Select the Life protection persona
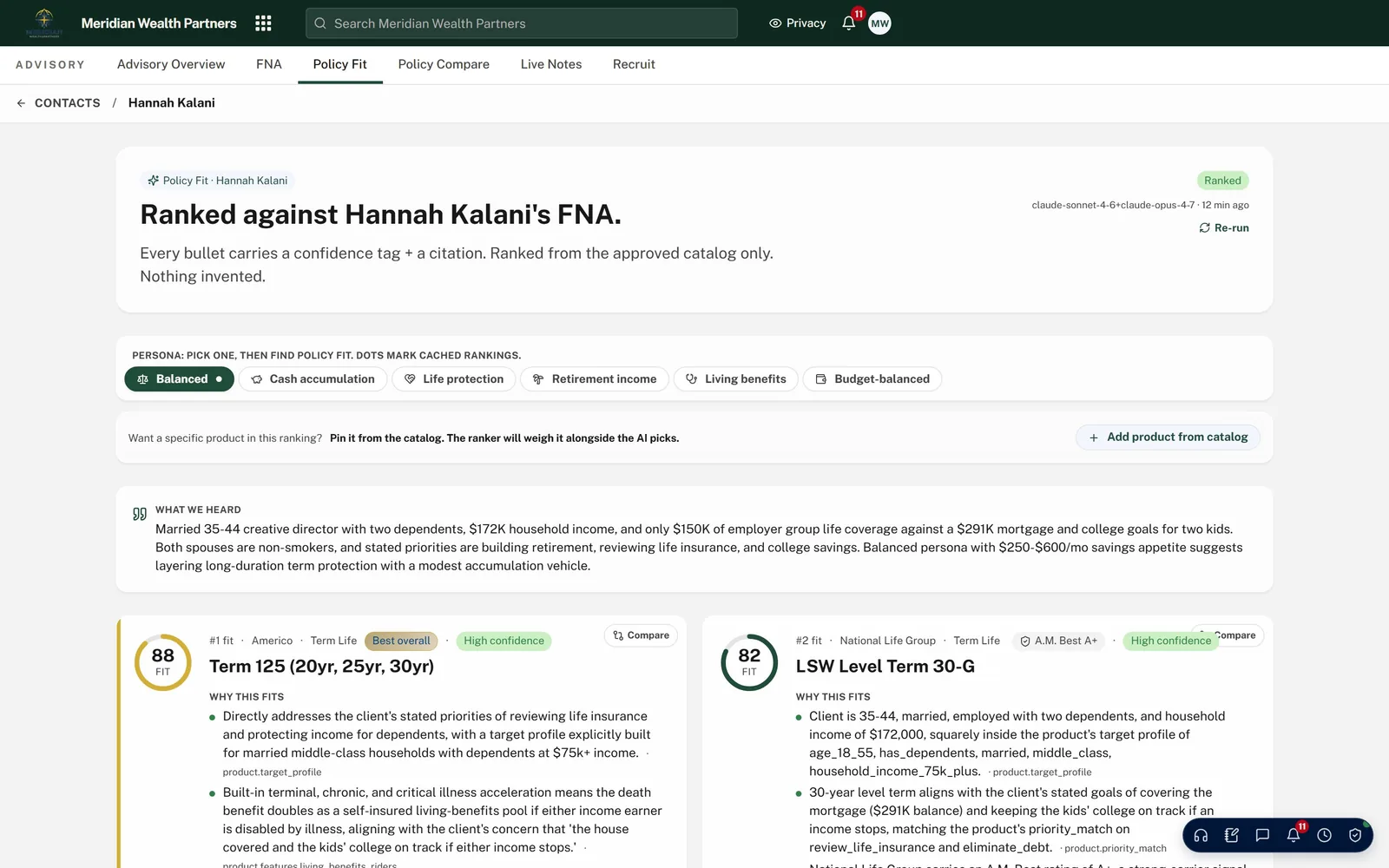This screenshot has height=868, width=1389. pos(454,379)
